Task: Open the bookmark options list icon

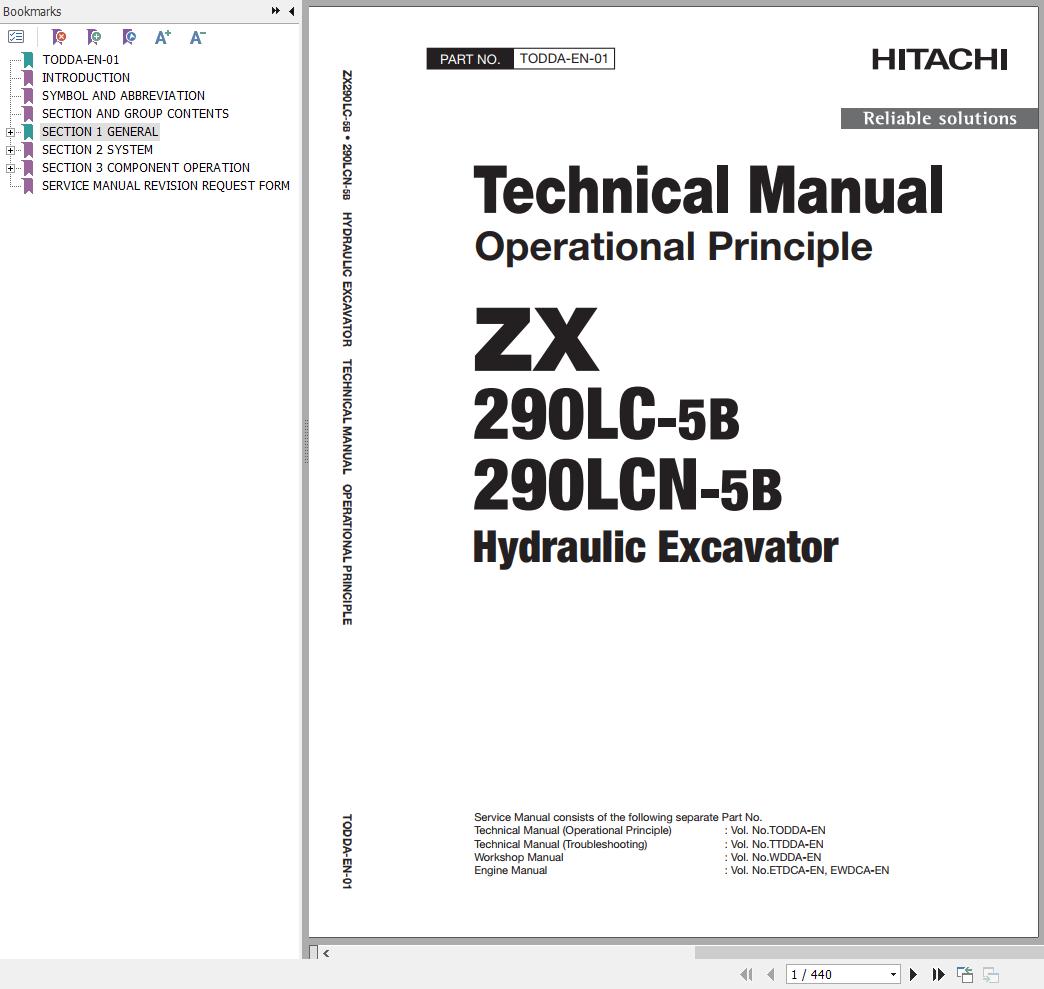Action: 16,37
